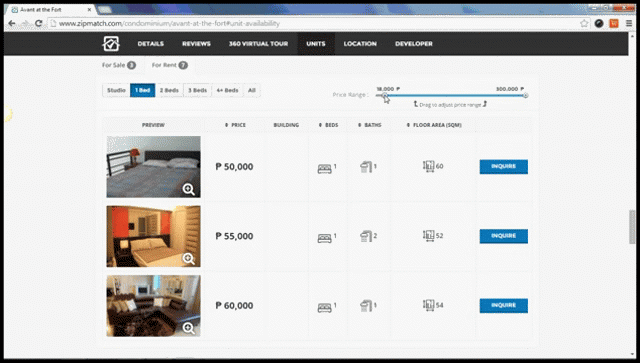Go back with the browser arrow

[12, 24]
